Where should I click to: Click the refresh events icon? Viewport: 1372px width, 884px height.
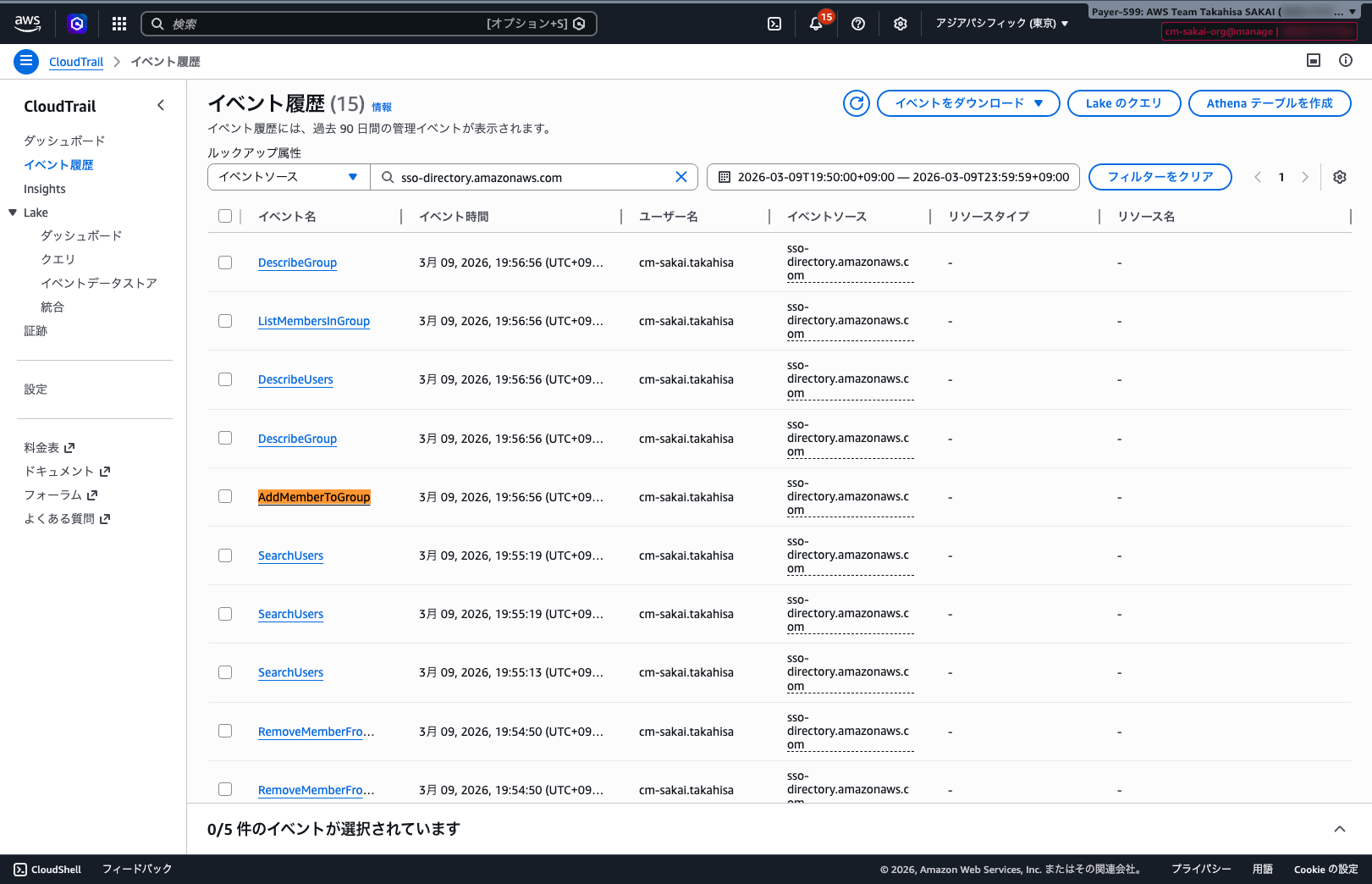[x=856, y=103]
